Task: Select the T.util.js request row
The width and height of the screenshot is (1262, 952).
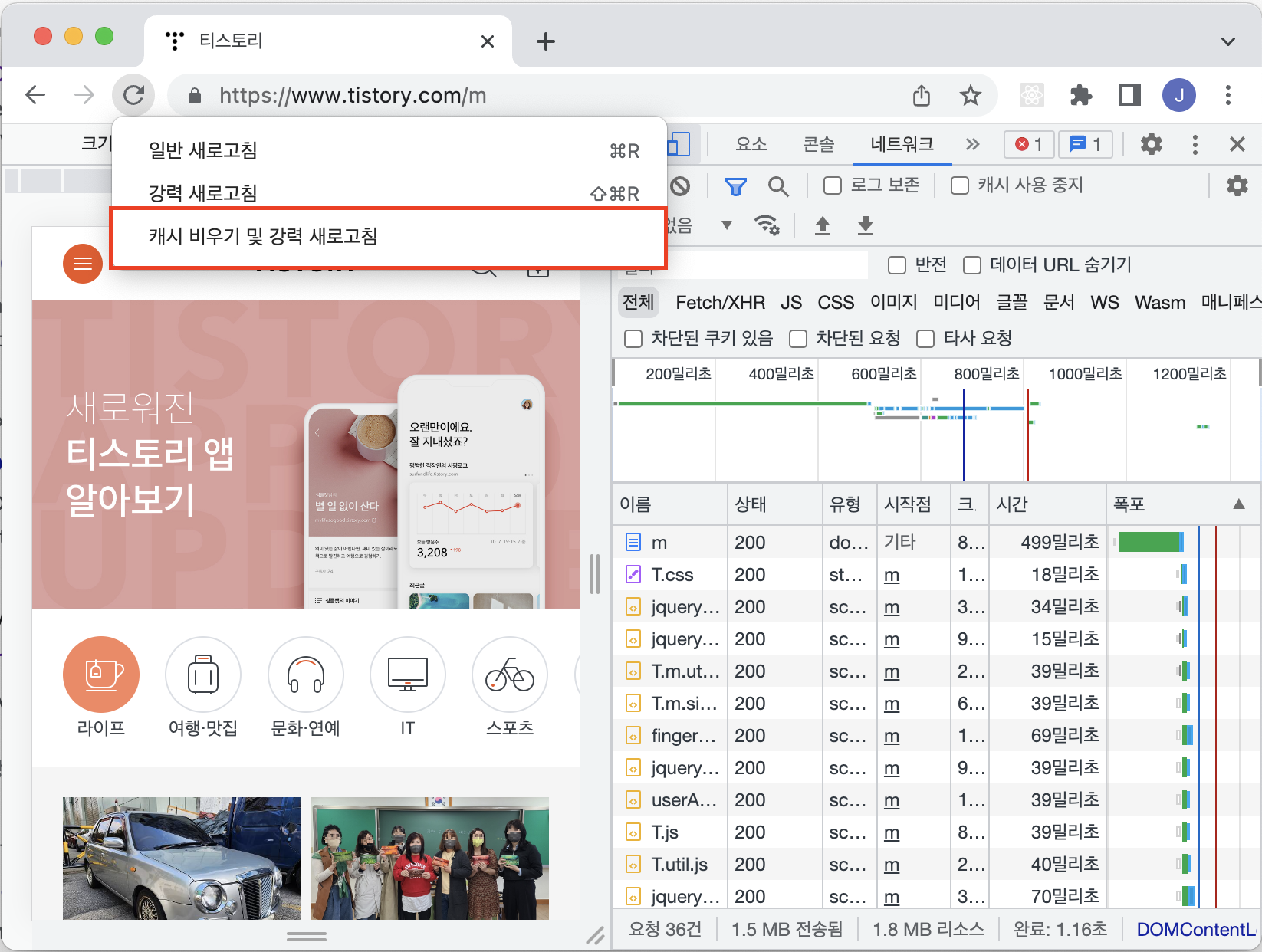Action: point(936,865)
